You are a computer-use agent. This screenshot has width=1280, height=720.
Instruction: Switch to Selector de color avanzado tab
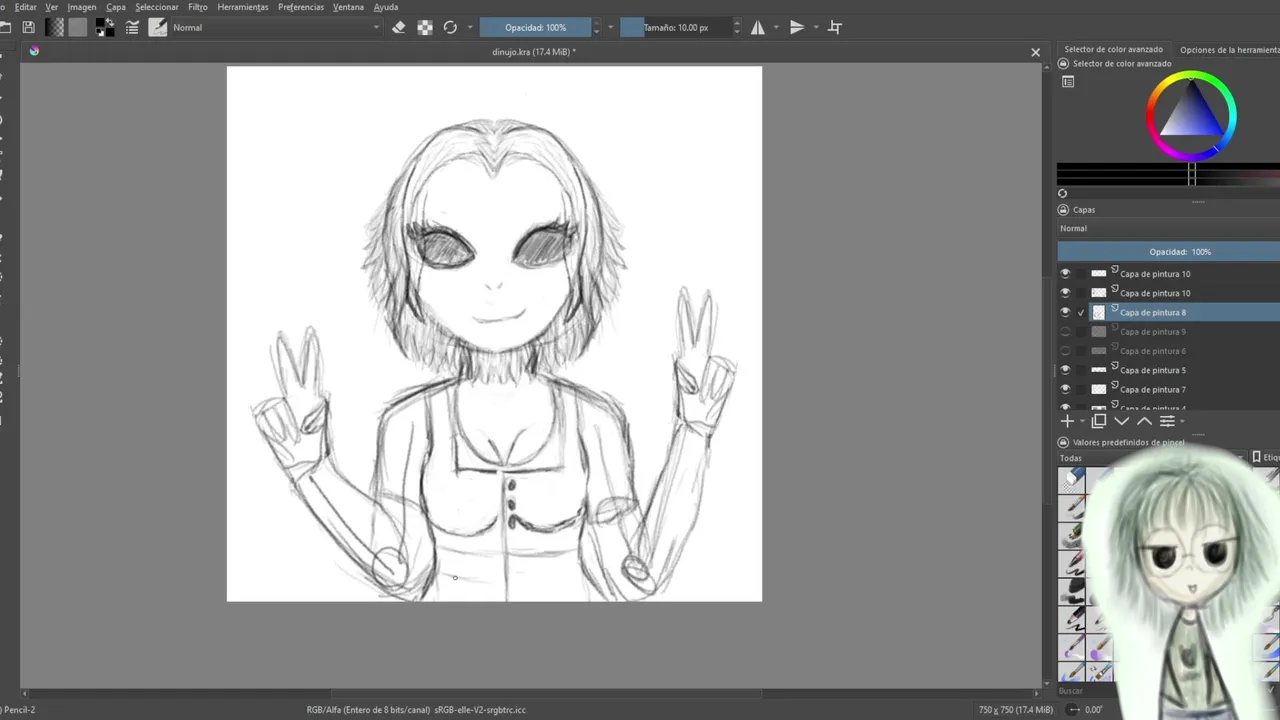click(1114, 49)
